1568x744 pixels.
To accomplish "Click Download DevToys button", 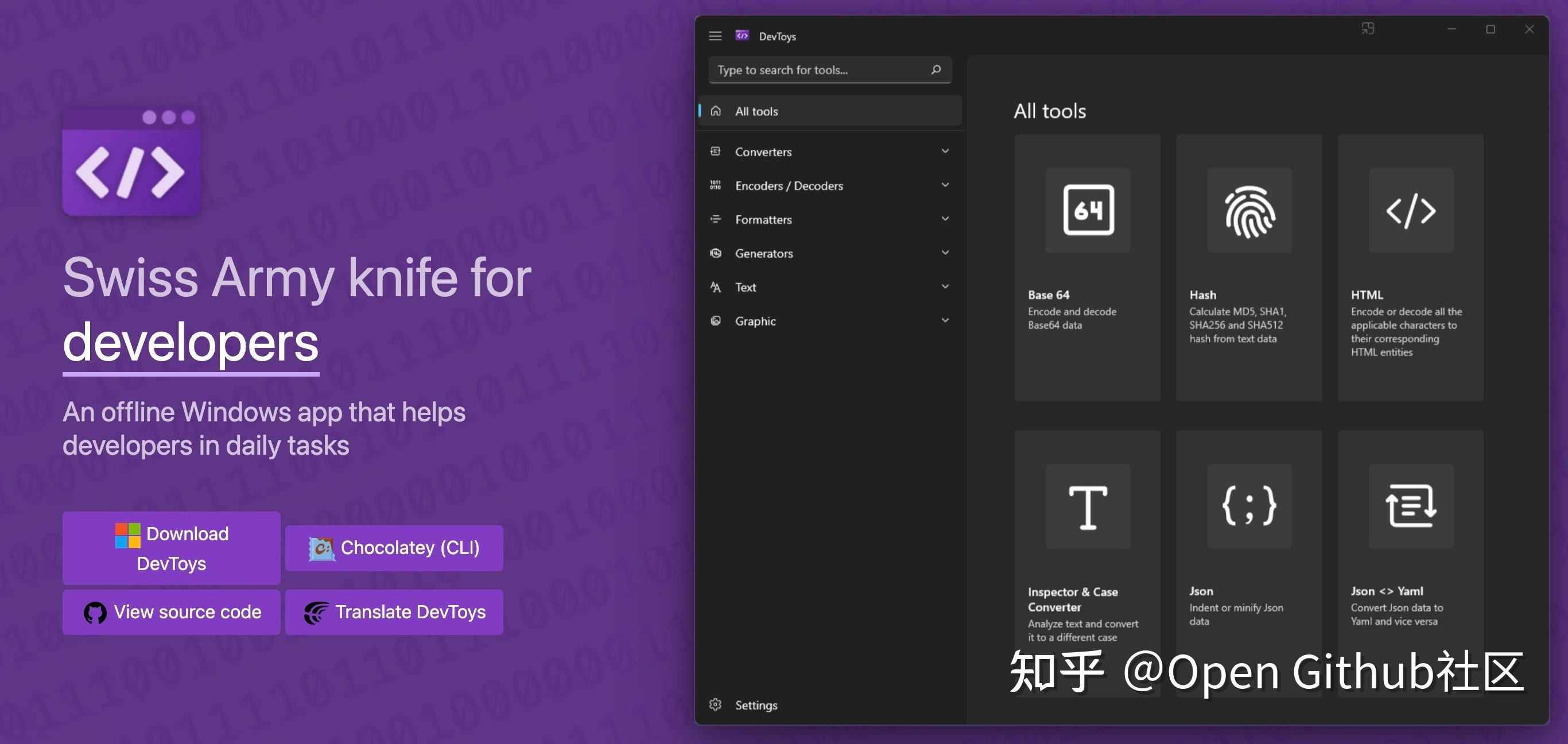I will (x=171, y=548).
